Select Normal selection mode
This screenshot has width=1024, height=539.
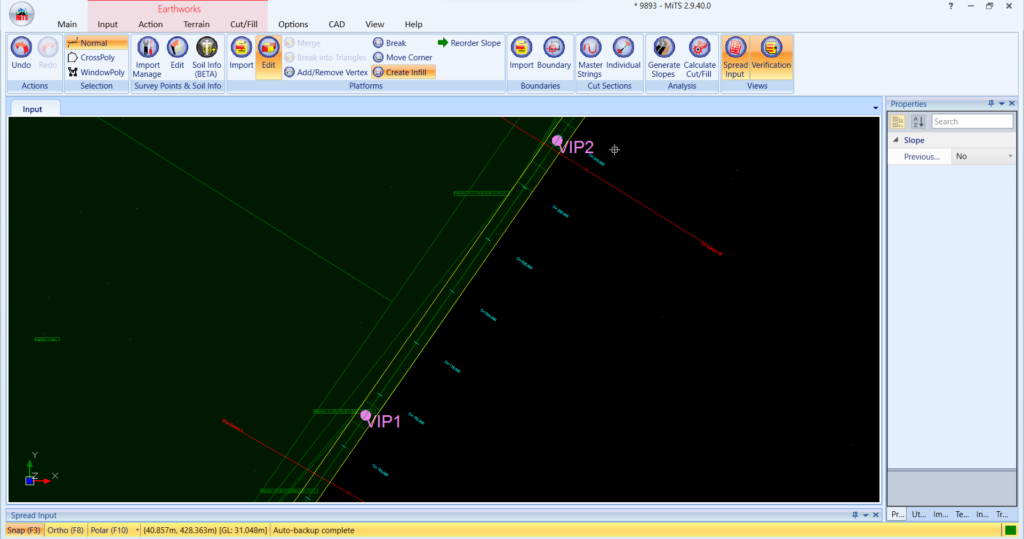click(x=96, y=43)
